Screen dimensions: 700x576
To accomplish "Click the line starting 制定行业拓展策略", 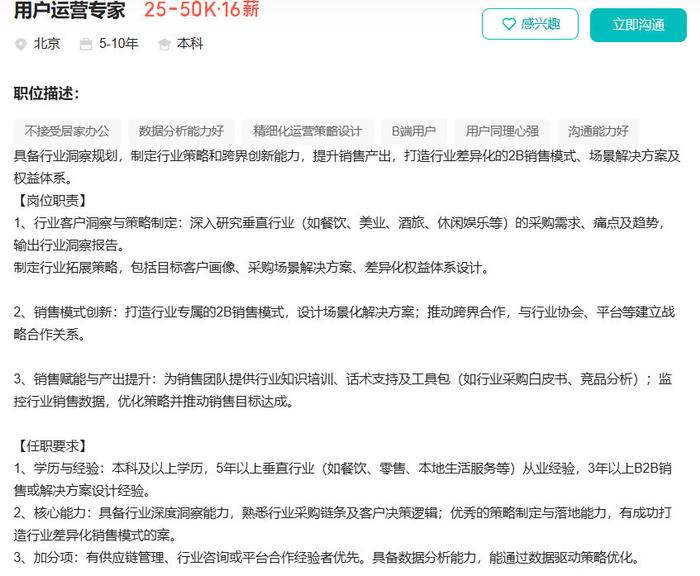I will point(251,267).
